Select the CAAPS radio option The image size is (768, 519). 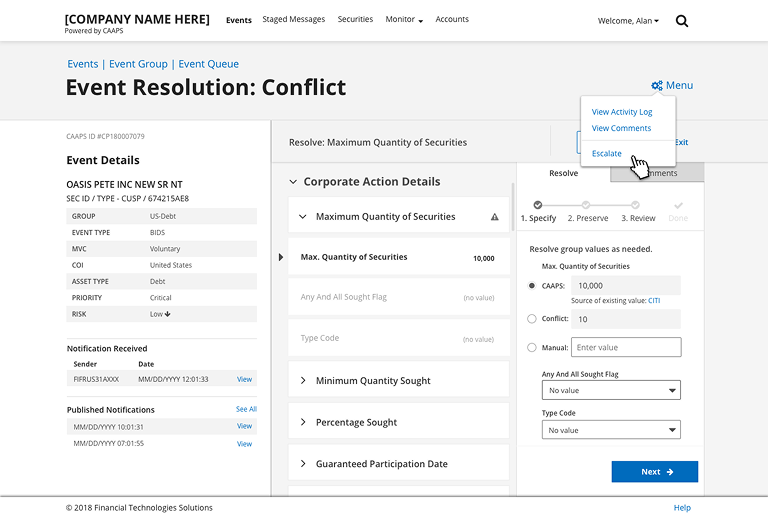(532, 285)
